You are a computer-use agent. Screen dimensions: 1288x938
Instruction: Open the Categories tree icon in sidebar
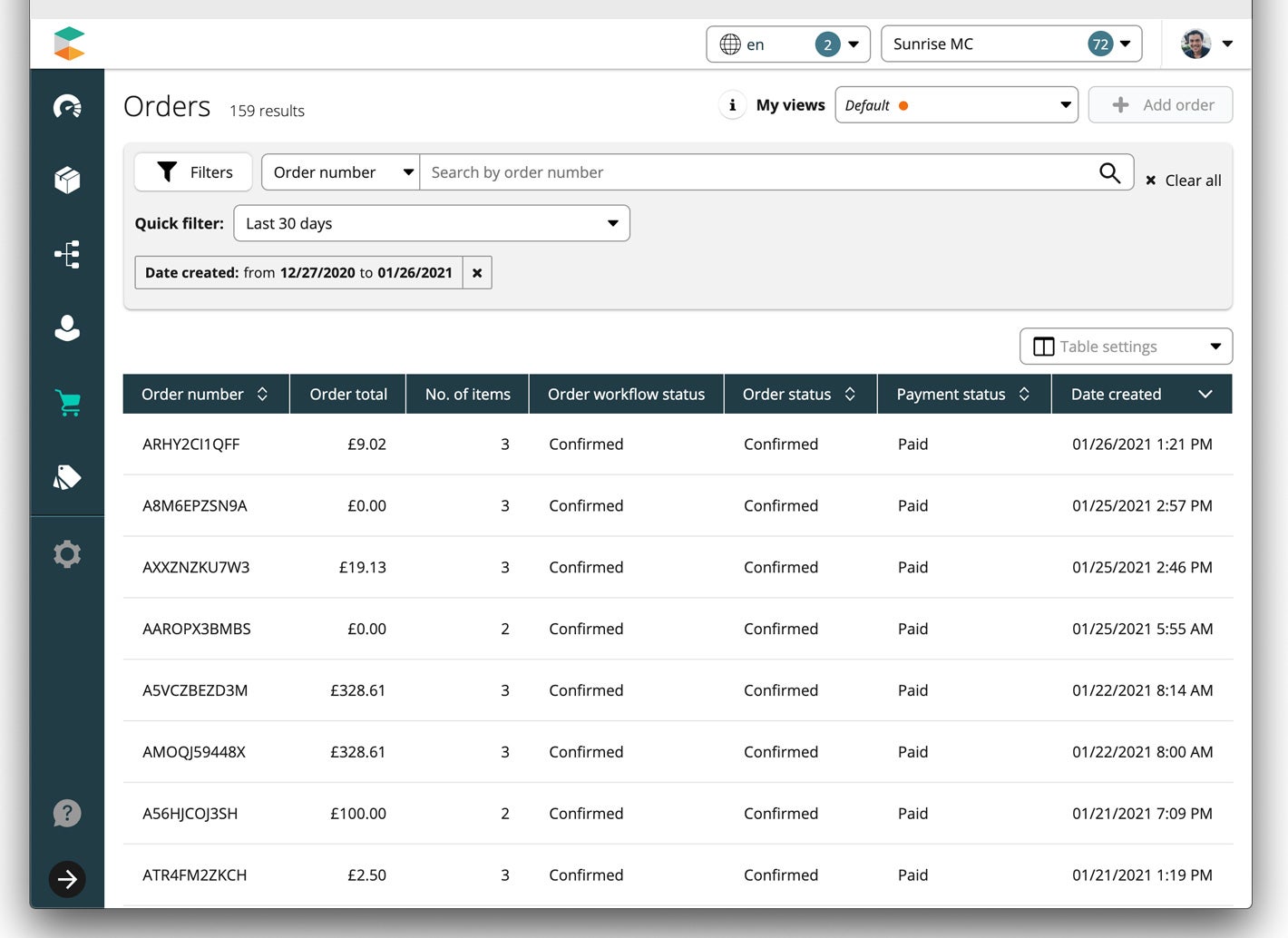[67, 254]
